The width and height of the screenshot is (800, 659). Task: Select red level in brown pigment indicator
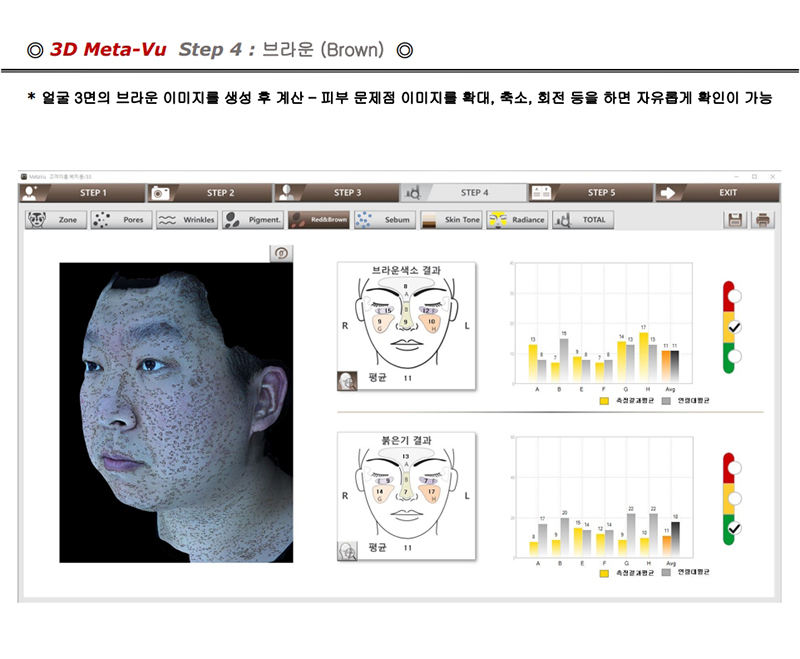[x=735, y=296]
